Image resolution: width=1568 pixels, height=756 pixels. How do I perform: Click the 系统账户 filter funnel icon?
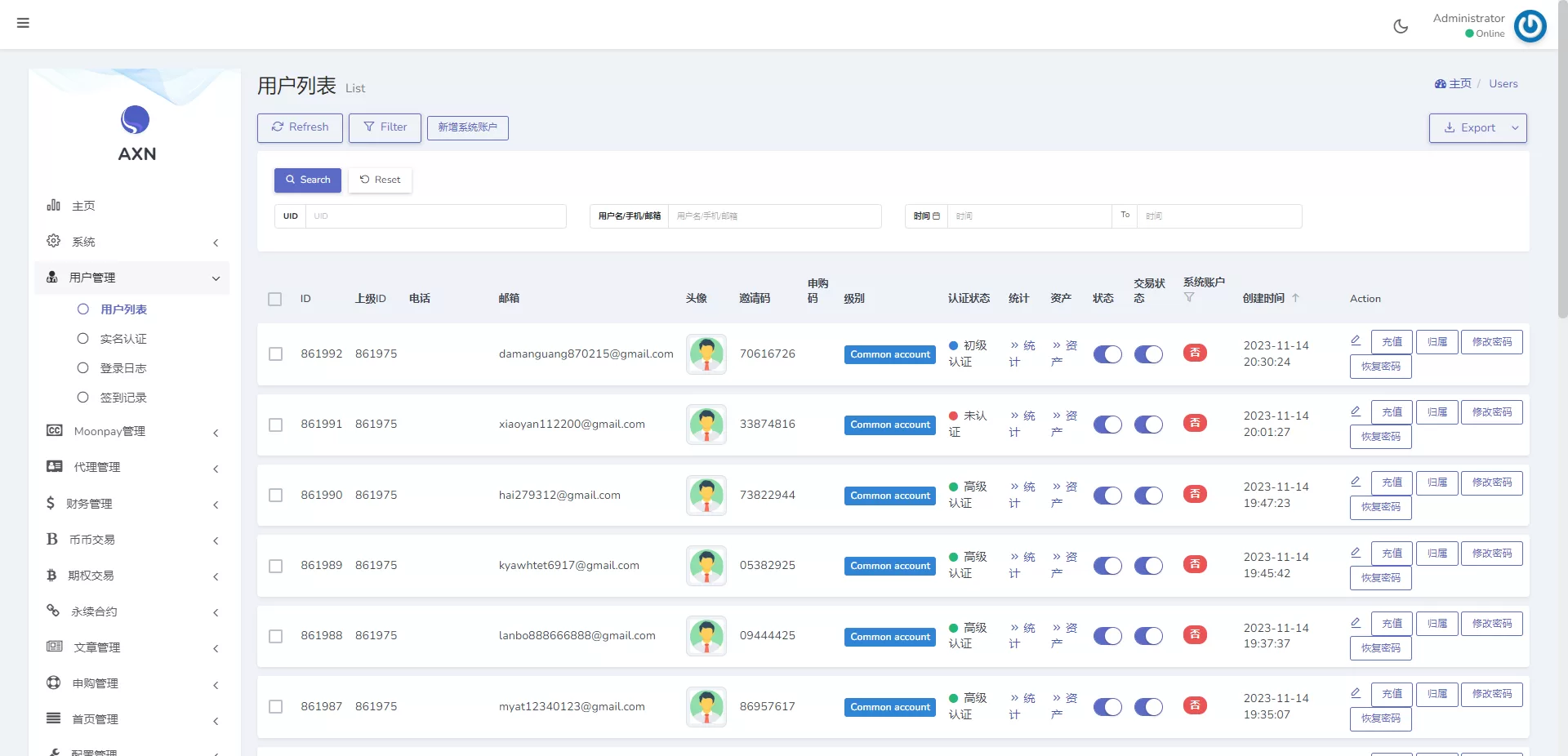1189,298
